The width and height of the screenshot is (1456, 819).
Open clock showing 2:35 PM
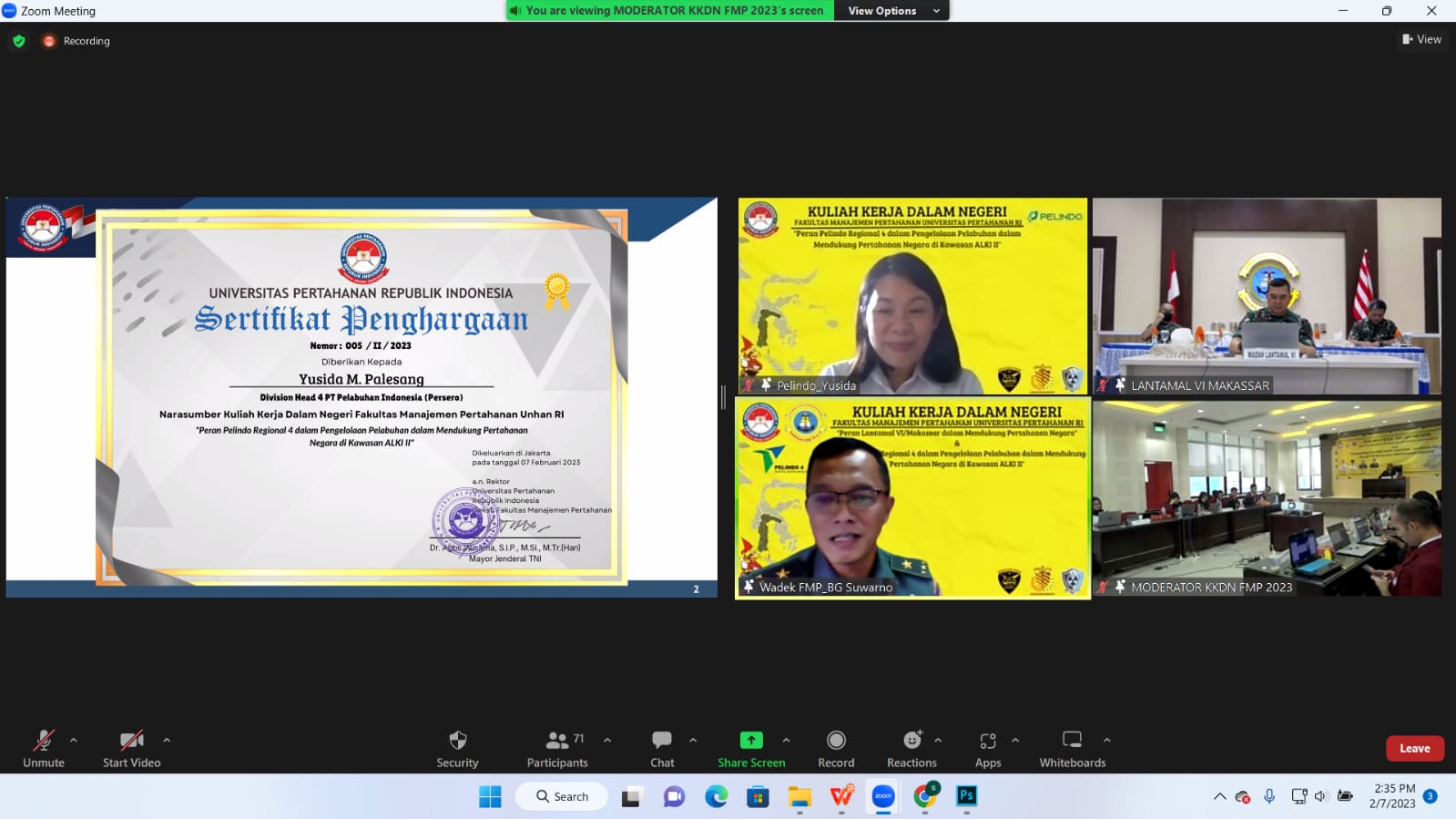coord(1393,796)
